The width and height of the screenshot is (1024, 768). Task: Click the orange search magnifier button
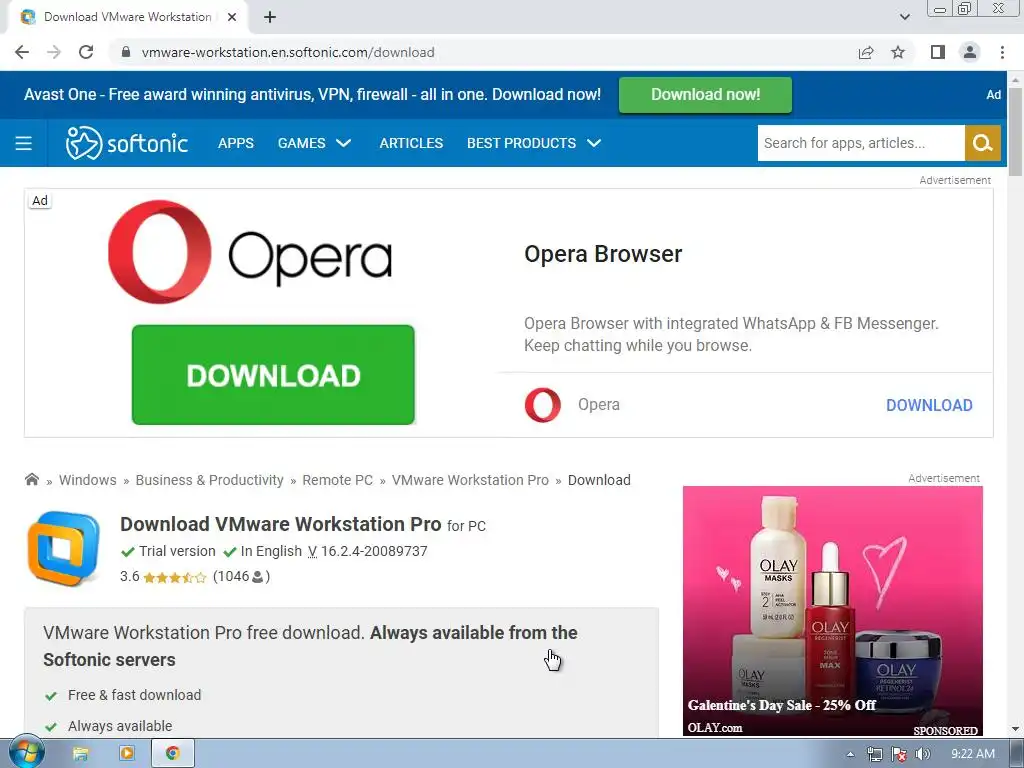pos(983,143)
